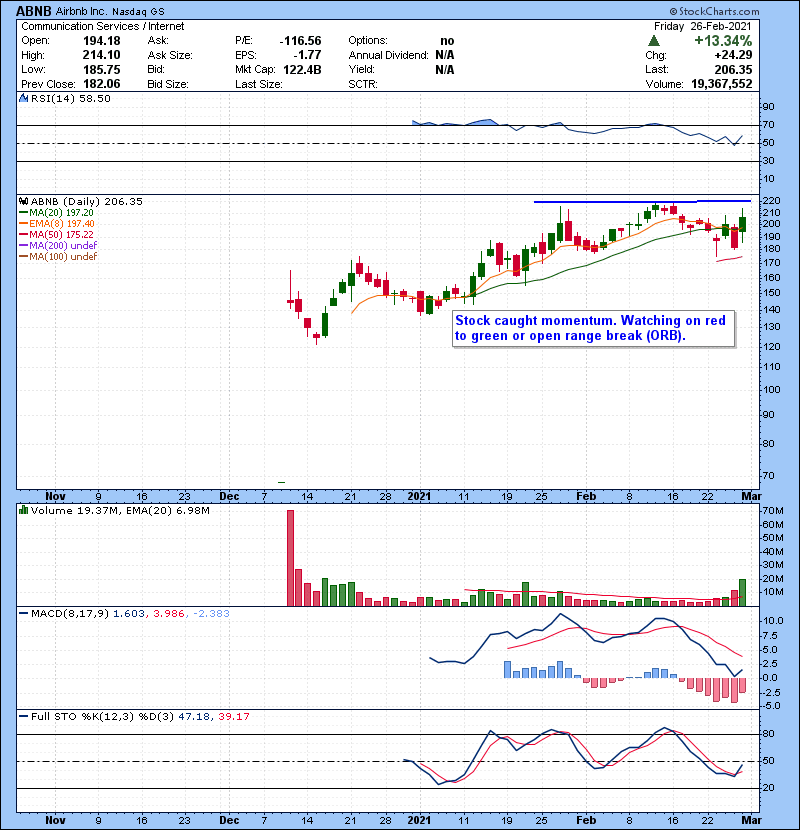Click the +13.34% percent change value
Screen dimensions: 800x830
(x=723, y=41)
